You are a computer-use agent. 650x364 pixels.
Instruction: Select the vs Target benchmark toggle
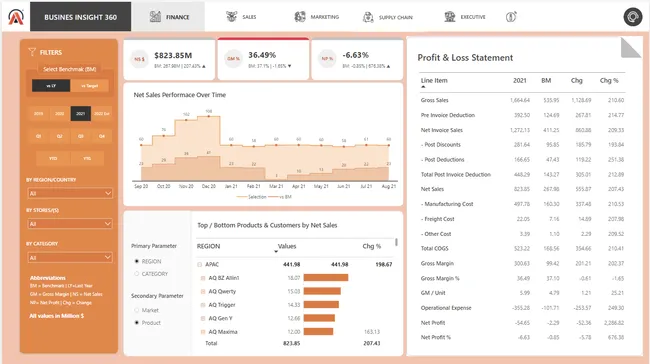point(90,86)
